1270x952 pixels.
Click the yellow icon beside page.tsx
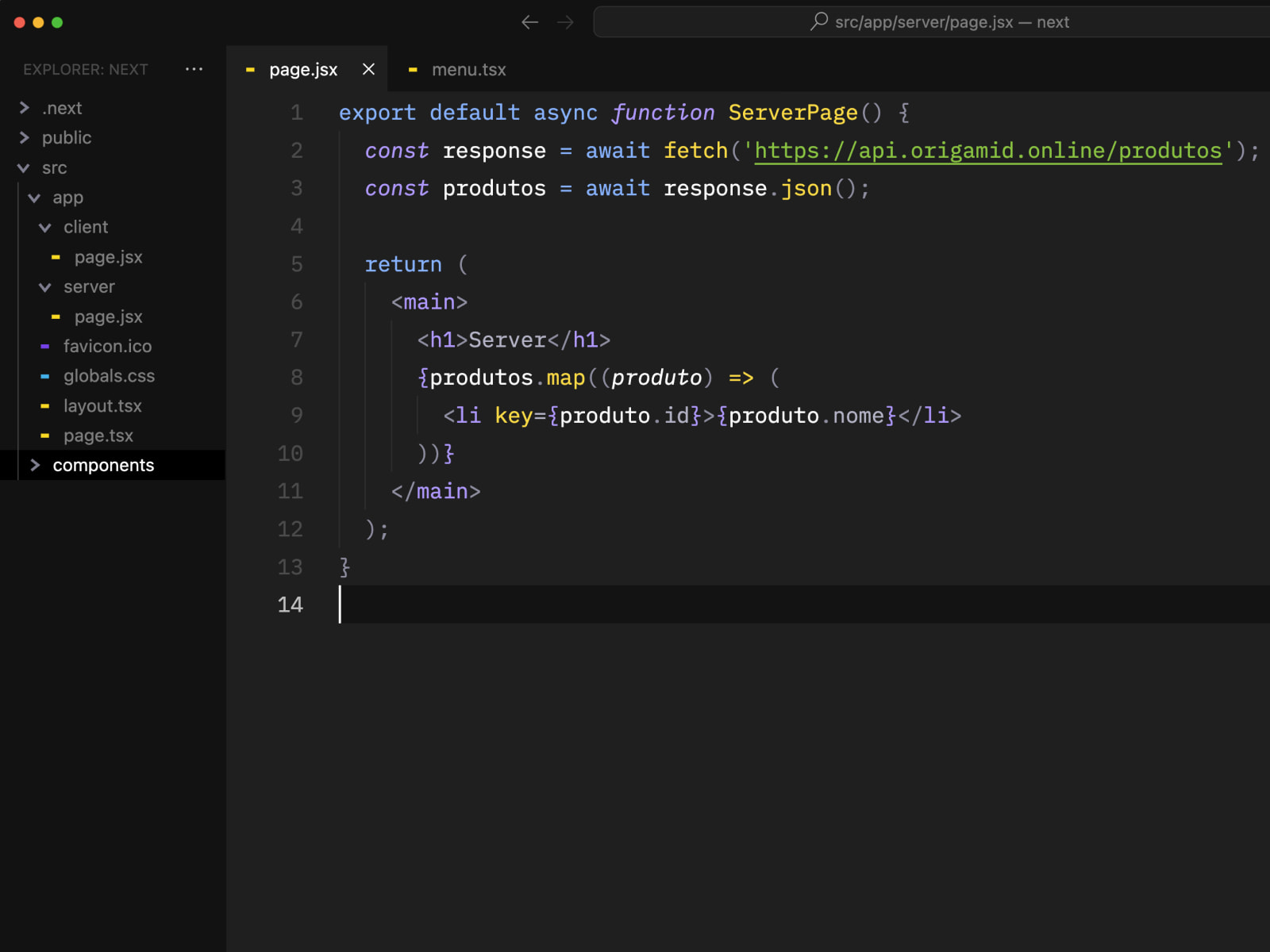tap(45, 436)
